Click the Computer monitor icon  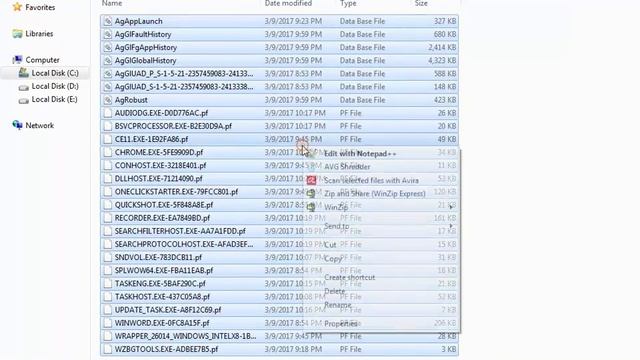coord(17,60)
